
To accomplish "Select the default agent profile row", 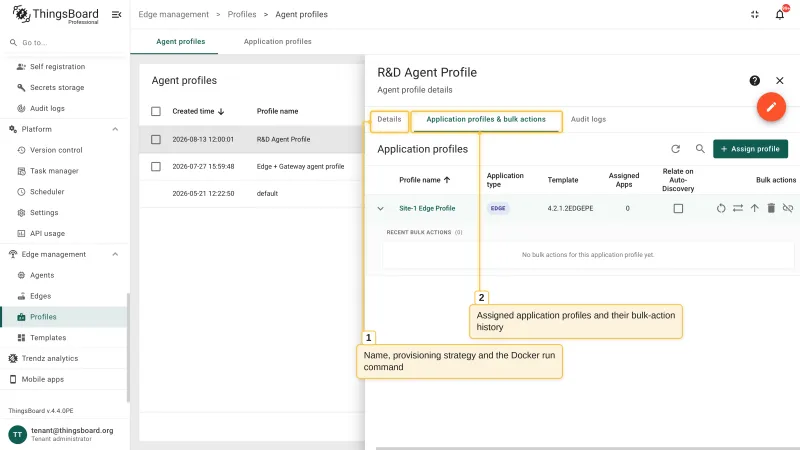I will (x=252, y=193).
